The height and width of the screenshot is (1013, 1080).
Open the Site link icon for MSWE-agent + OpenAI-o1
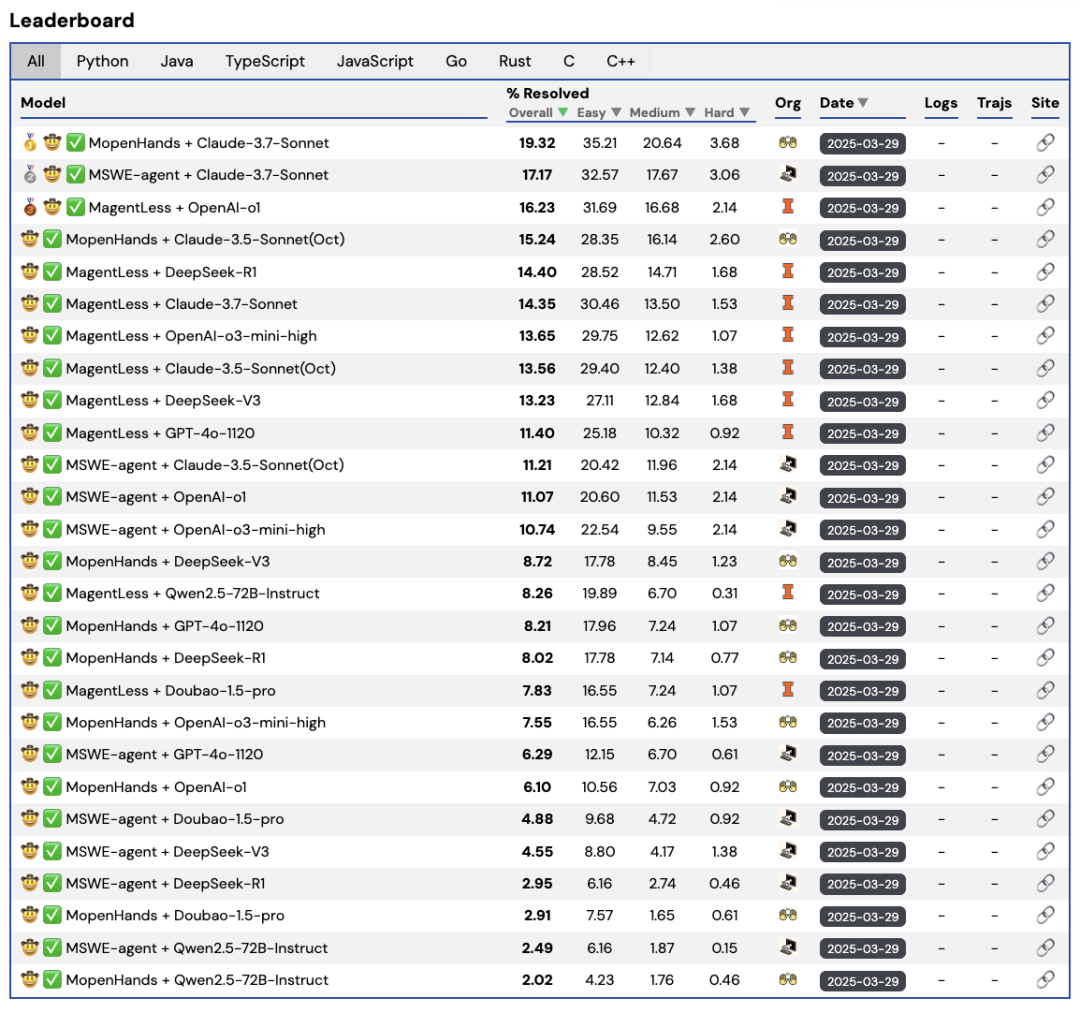pyautogui.click(x=1046, y=497)
